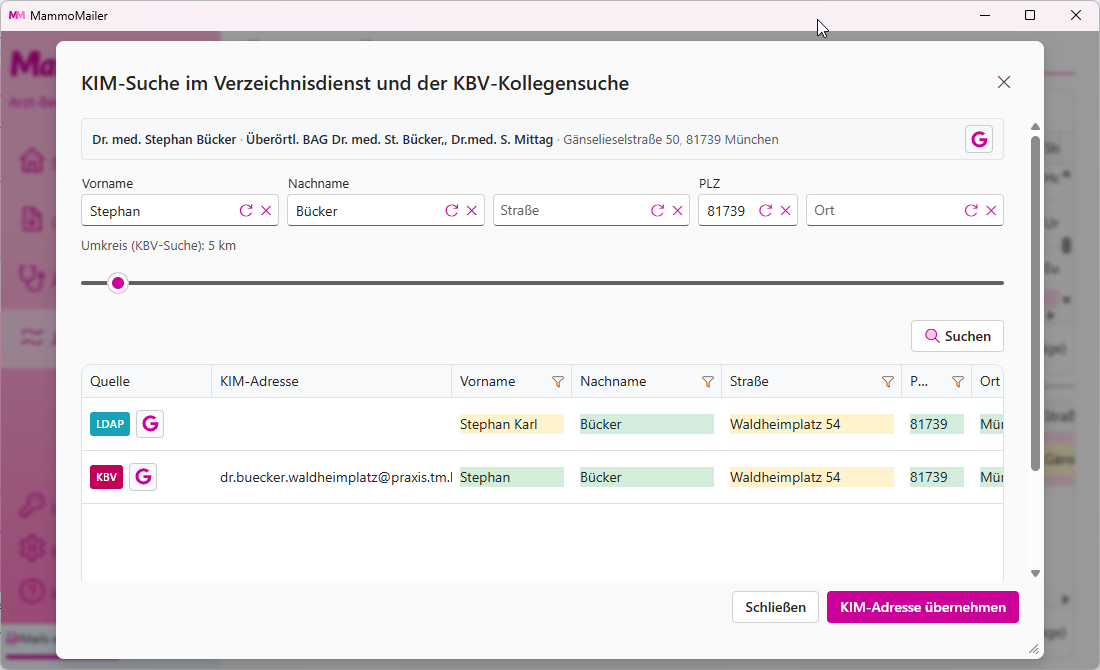The image size is (1100, 670).
Task: Click the Umkreis slider track at its middle
Action: (x=542, y=283)
